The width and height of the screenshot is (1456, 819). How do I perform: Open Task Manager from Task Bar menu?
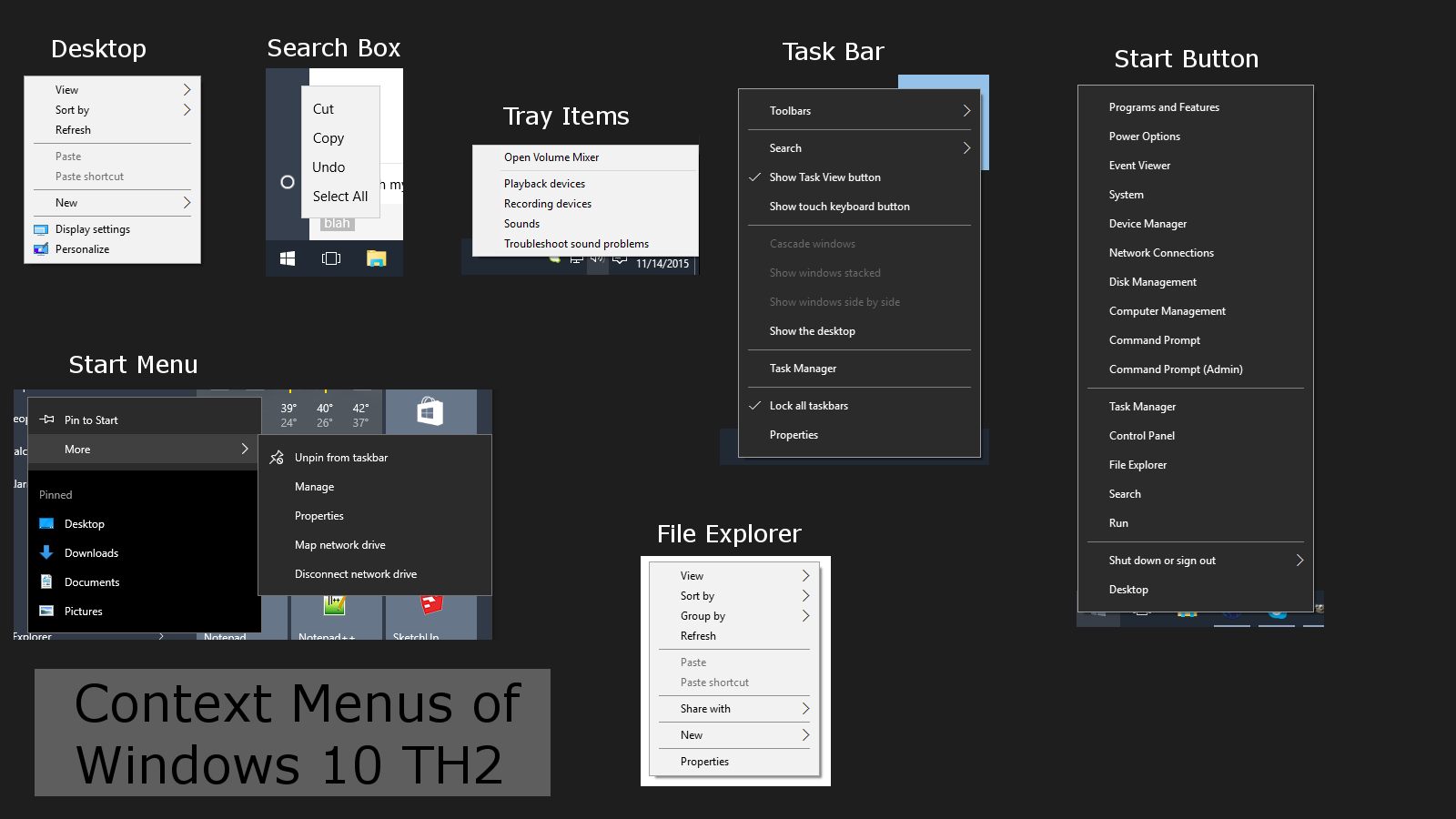click(803, 369)
